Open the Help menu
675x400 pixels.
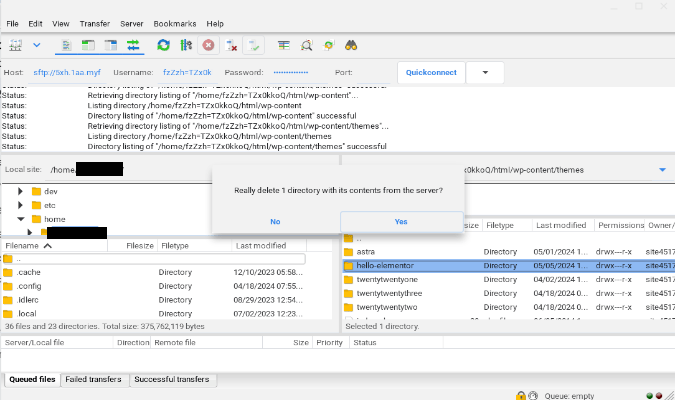[215, 24]
